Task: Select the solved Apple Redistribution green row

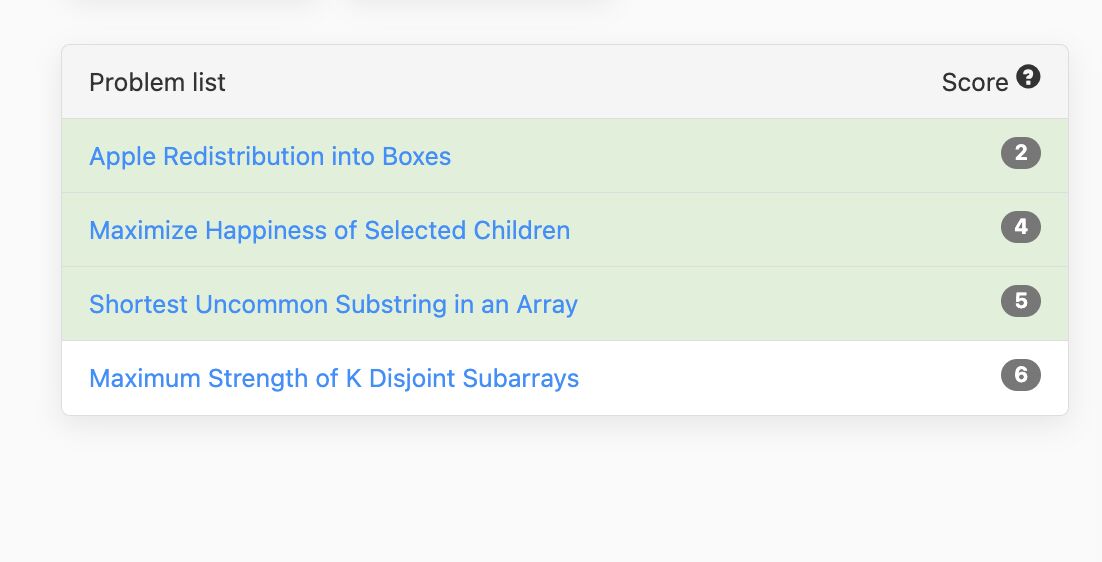Action: [565, 156]
